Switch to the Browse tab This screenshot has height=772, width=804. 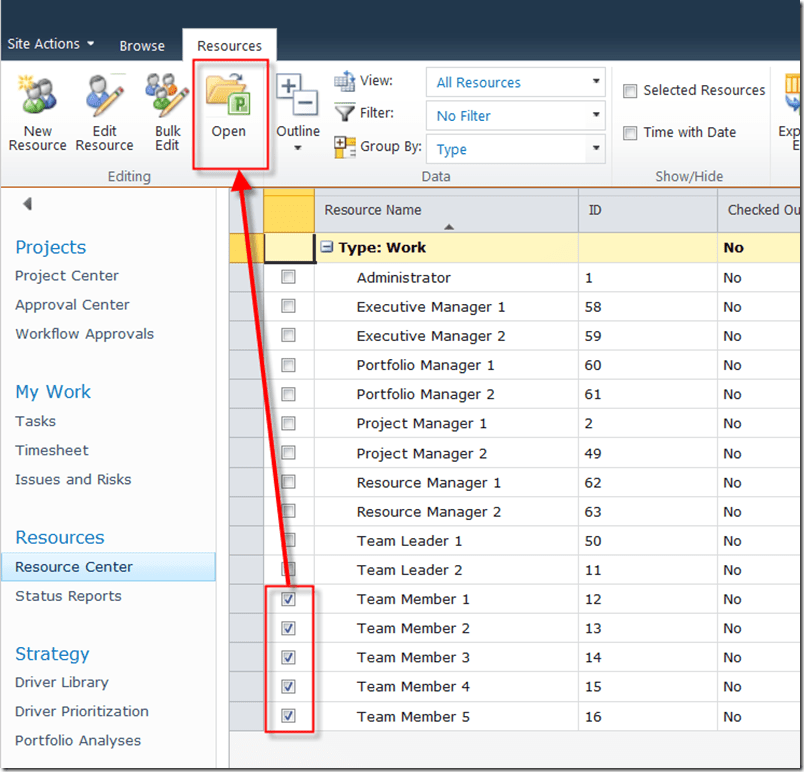(142, 46)
